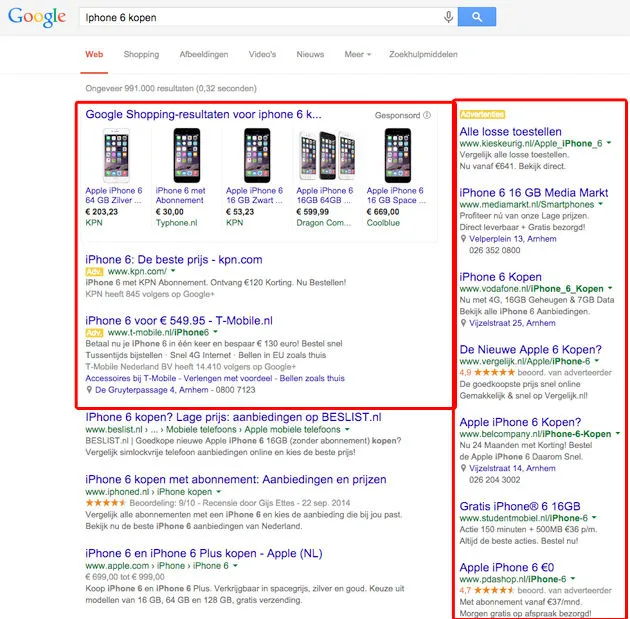Open 'iPhone 6 kopen met abonnement' result

236,479
